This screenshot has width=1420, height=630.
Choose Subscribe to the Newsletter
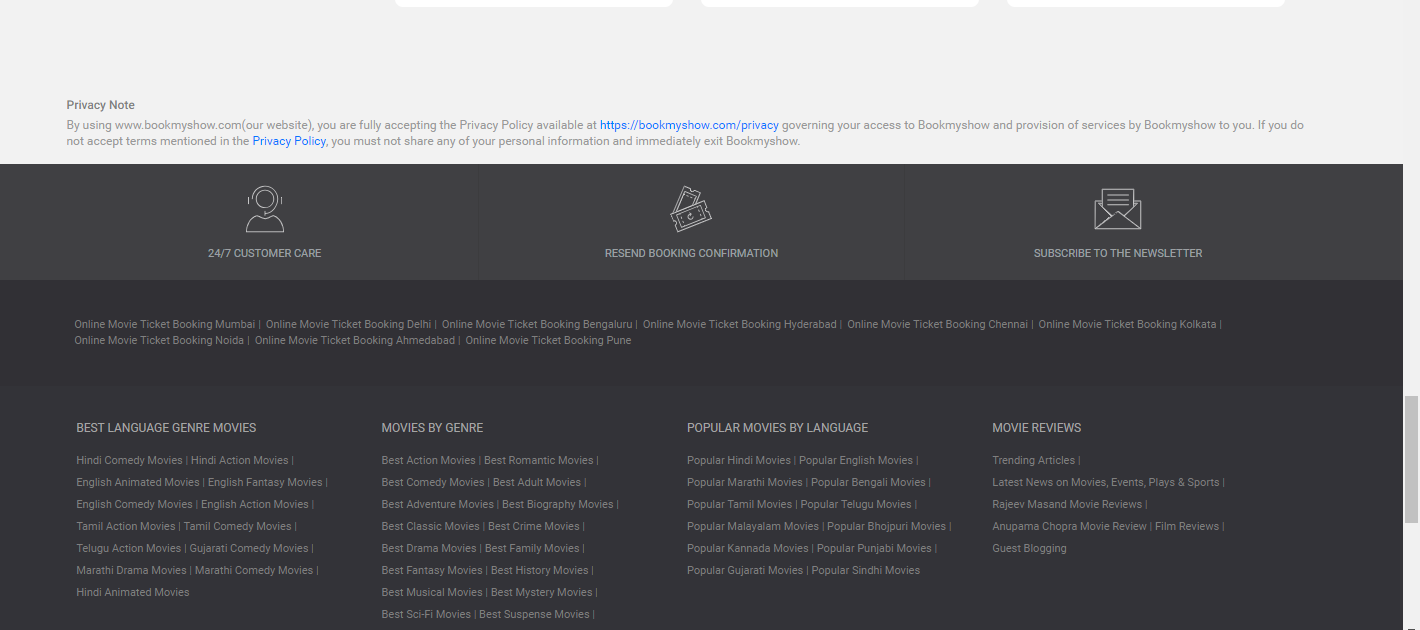click(x=1118, y=253)
